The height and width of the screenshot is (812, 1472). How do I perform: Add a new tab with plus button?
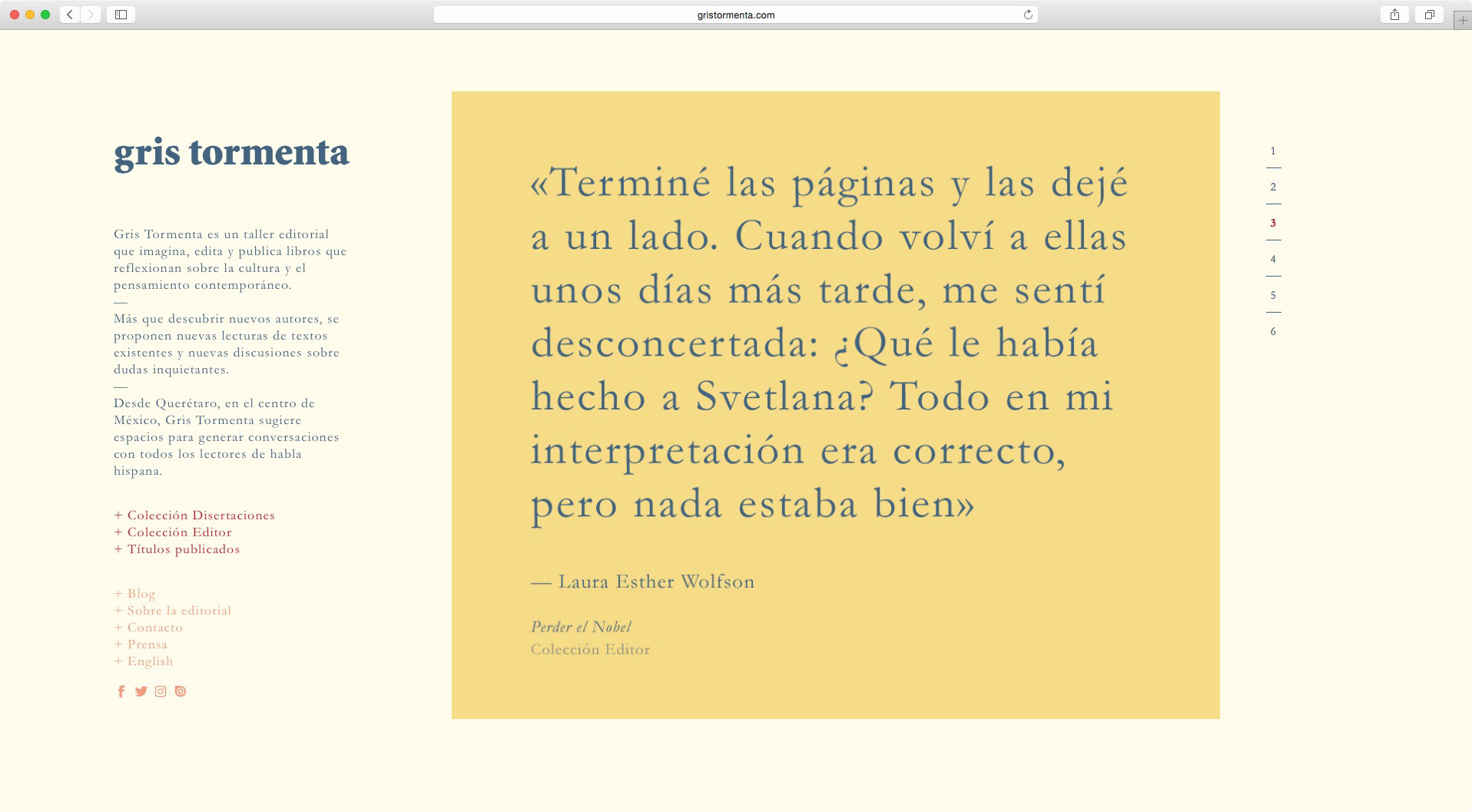point(1463,21)
